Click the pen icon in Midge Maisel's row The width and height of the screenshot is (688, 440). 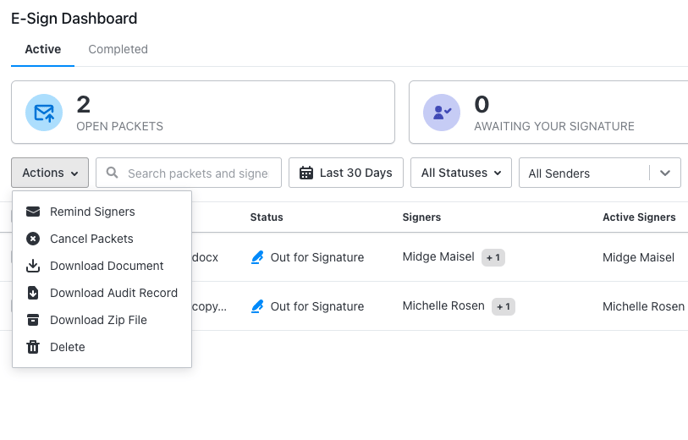(x=257, y=257)
